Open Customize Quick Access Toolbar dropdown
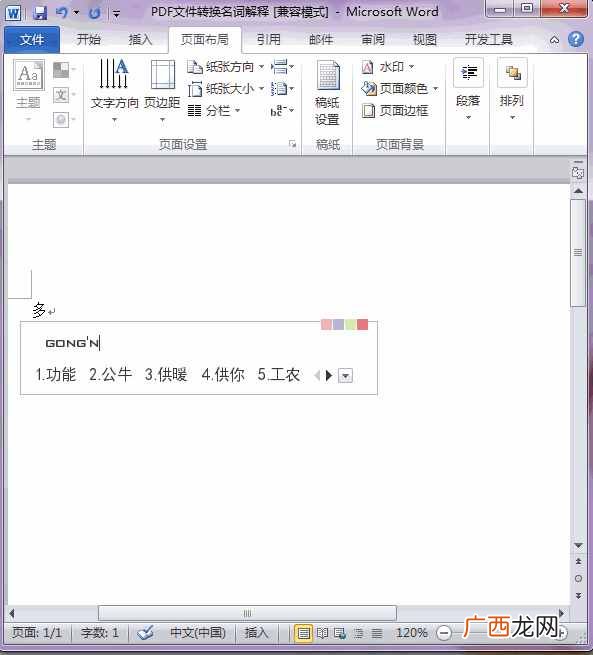The height and width of the screenshot is (655, 593). point(117,14)
